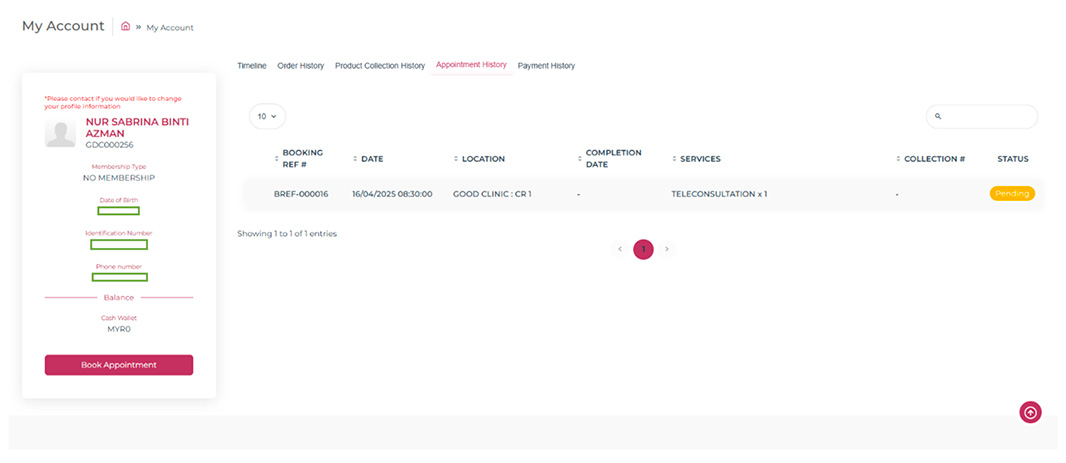Open the Payment History tab
1066x463 pixels.
pos(546,66)
